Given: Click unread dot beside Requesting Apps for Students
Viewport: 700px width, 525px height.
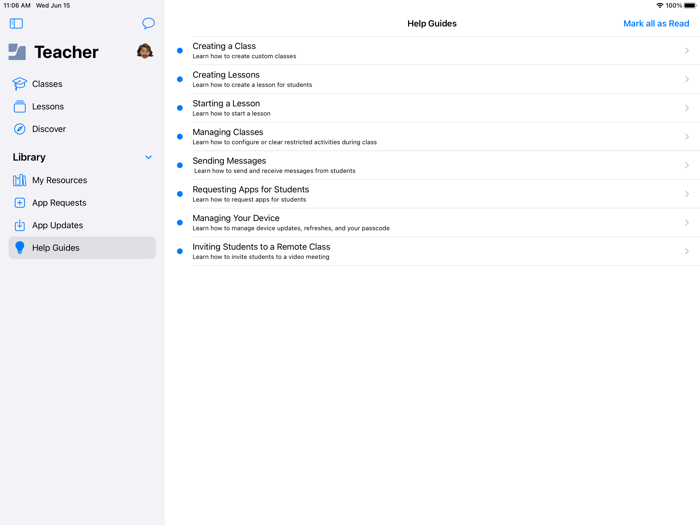Looking at the screenshot, I should 180,194.
